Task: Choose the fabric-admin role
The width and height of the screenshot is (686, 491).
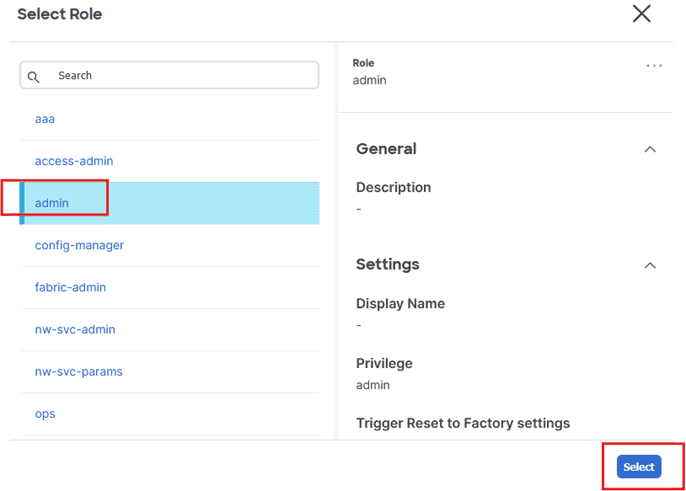Action: pyautogui.click(x=70, y=287)
